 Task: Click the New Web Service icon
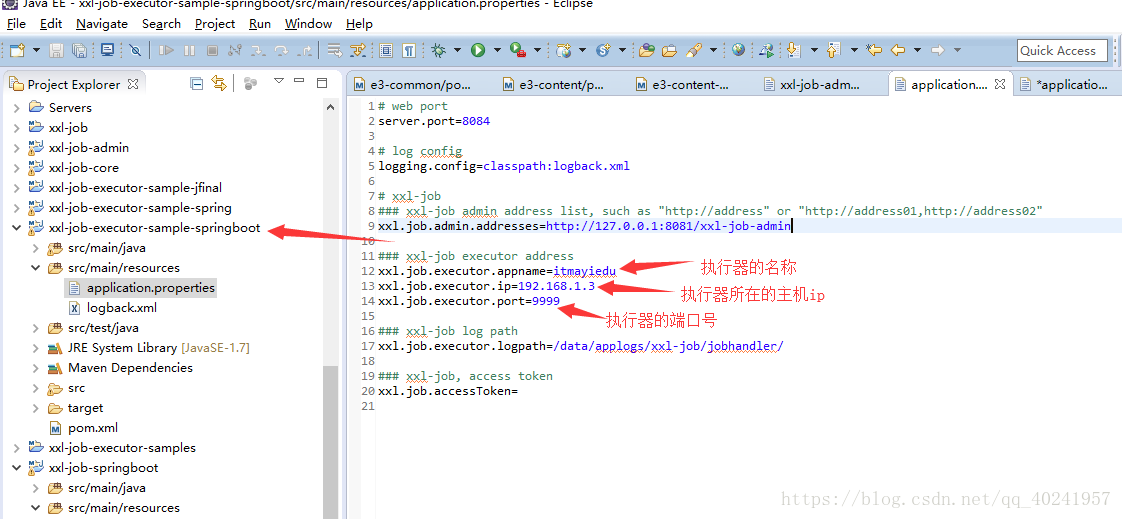(x=564, y=50)
